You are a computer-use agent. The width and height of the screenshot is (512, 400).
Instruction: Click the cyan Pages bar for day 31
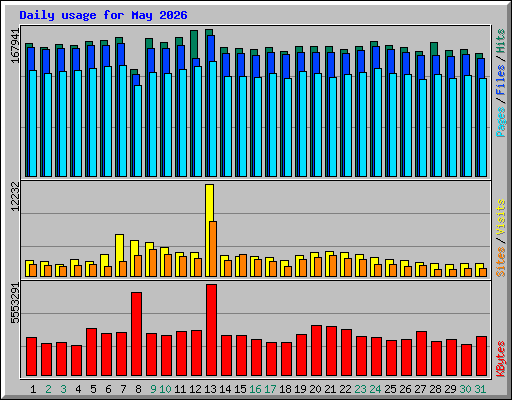click(483, 127)
